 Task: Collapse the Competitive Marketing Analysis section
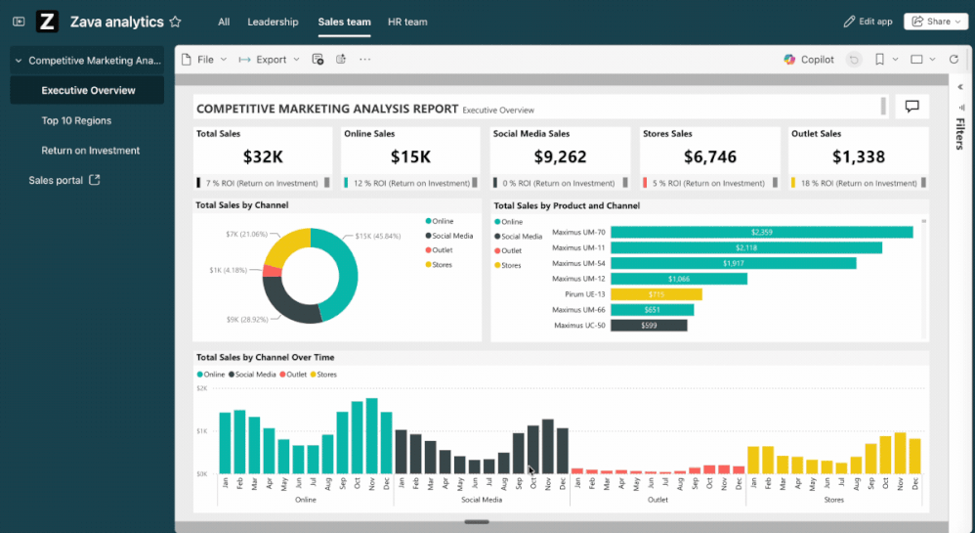pos(19,60)
